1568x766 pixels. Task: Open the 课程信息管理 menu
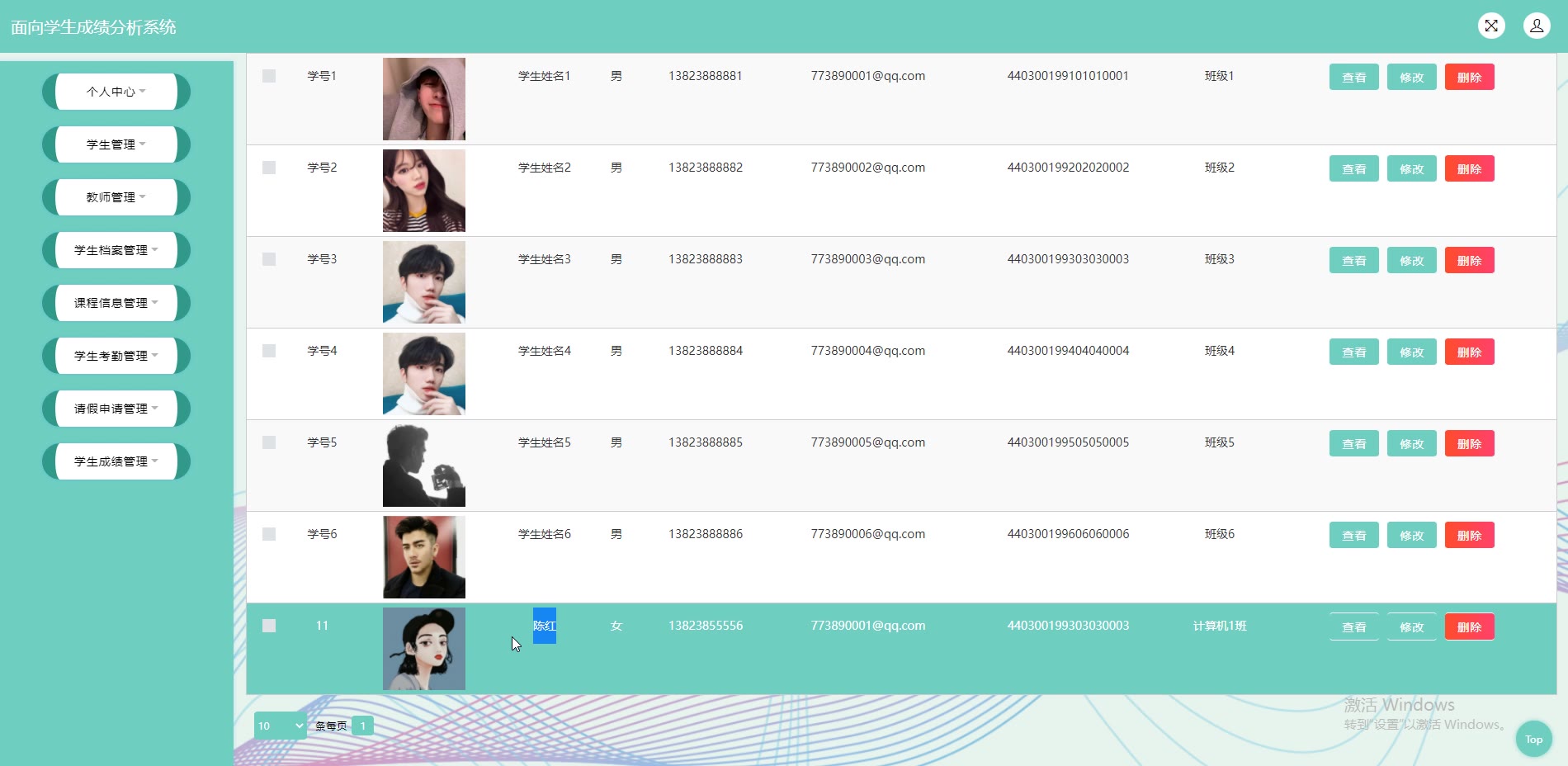(x=116, y=303)
